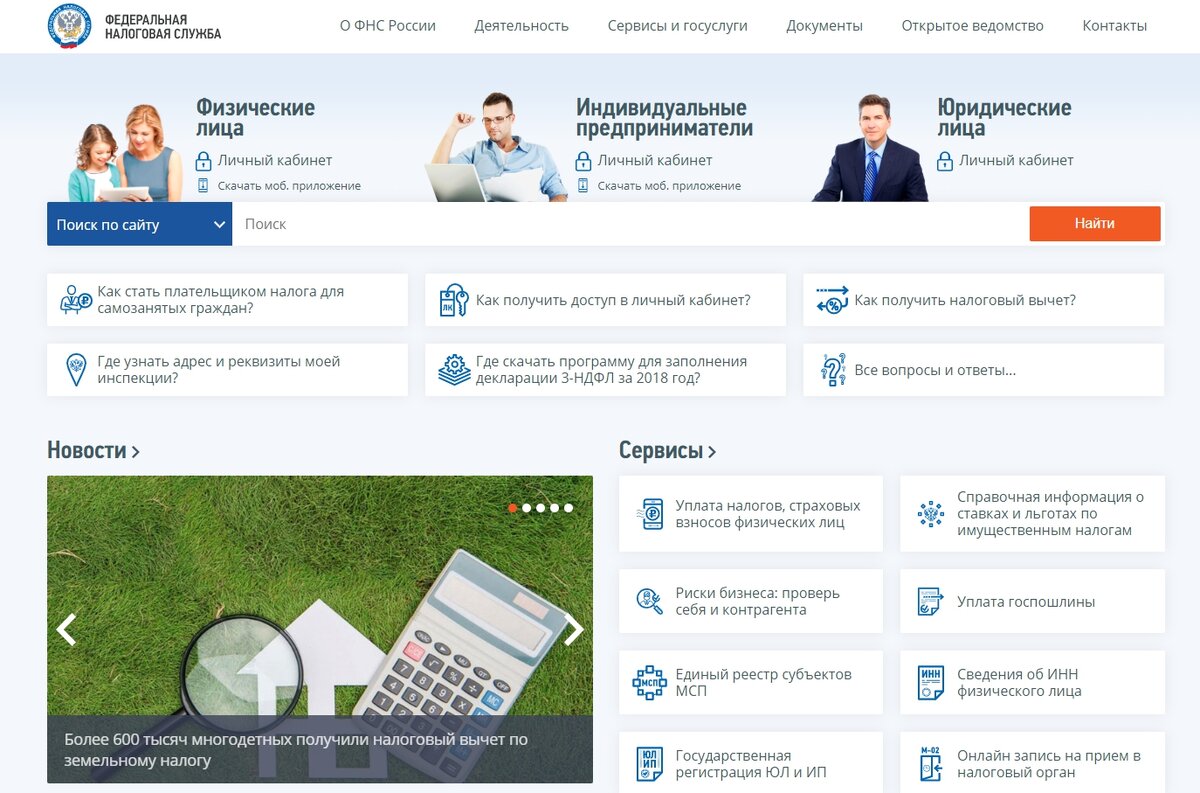The image size is (1200, 793).
Task: Click the 3-НДФЛ program download icon
Action: pos(455,370)
